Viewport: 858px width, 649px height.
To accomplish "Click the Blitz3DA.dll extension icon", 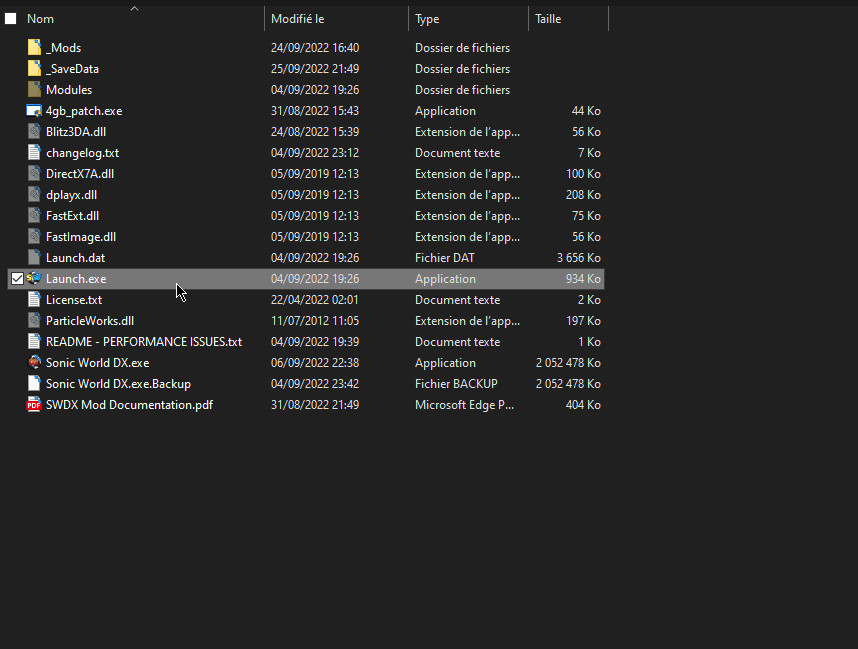I will [x=34, y=131].
